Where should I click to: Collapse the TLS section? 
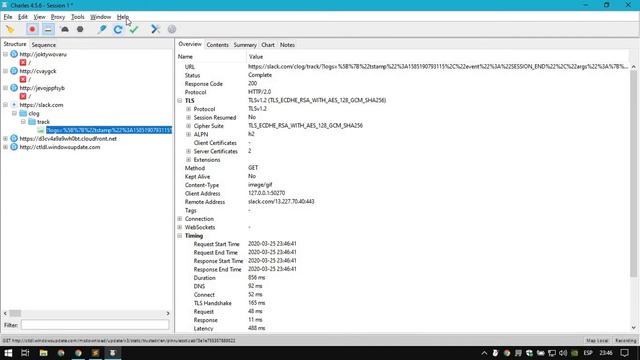click(x=180, y=100)
